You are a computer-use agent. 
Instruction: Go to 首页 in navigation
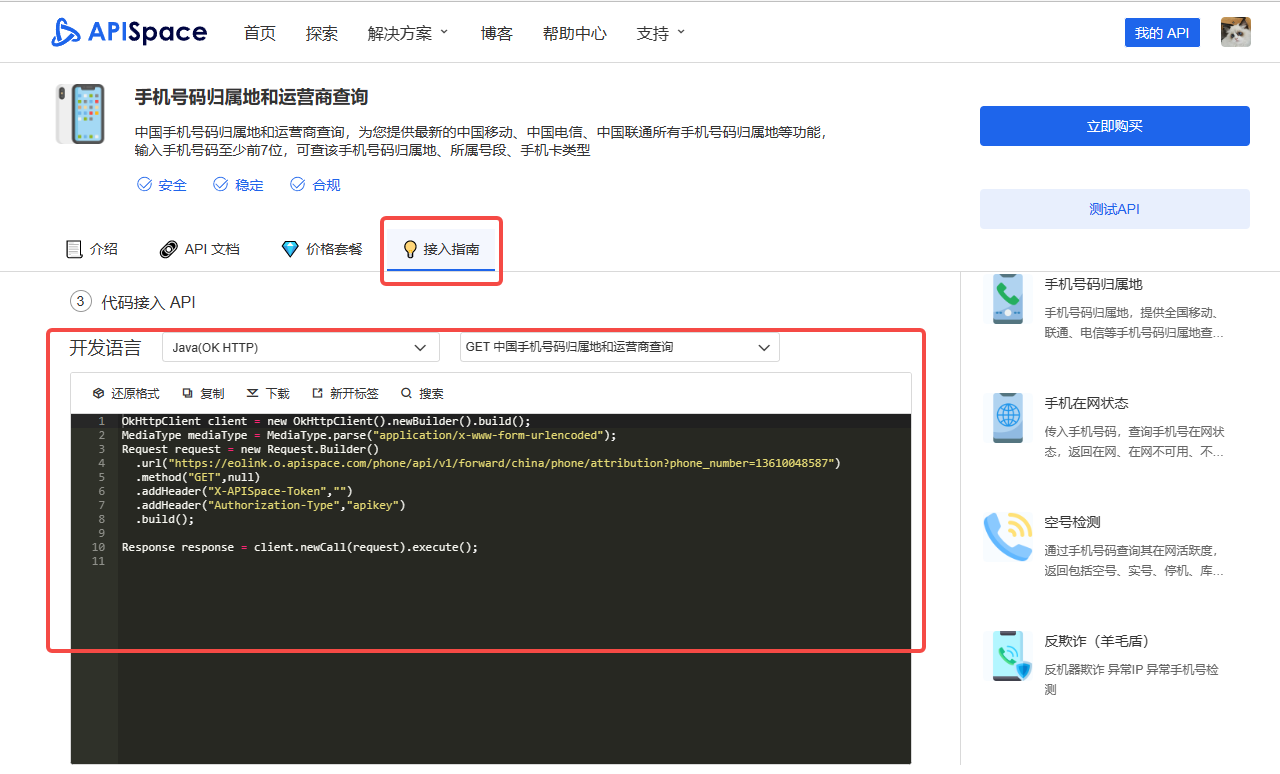point(260,33)
